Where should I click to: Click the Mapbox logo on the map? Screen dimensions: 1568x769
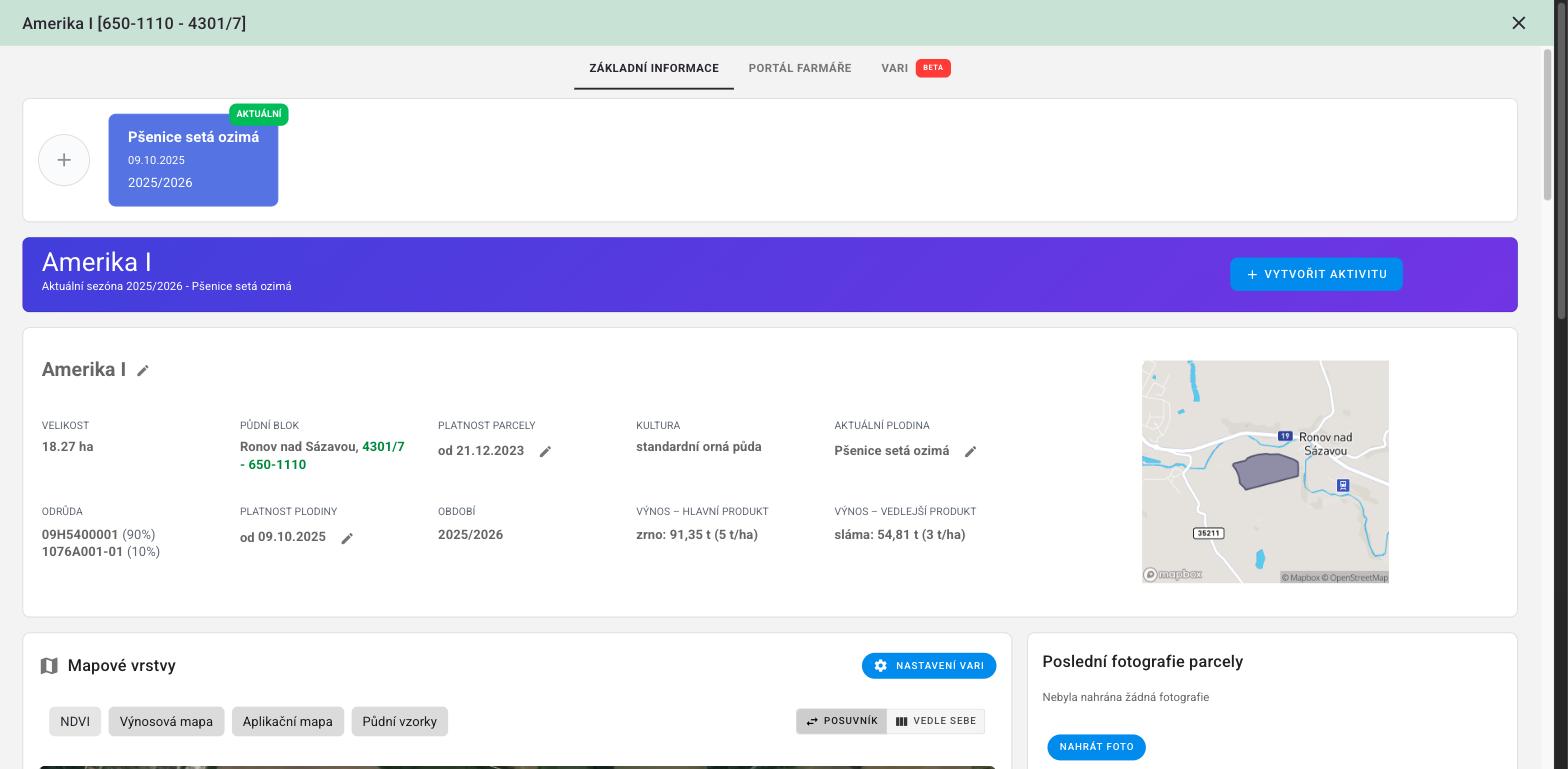tap(1173, 575)
